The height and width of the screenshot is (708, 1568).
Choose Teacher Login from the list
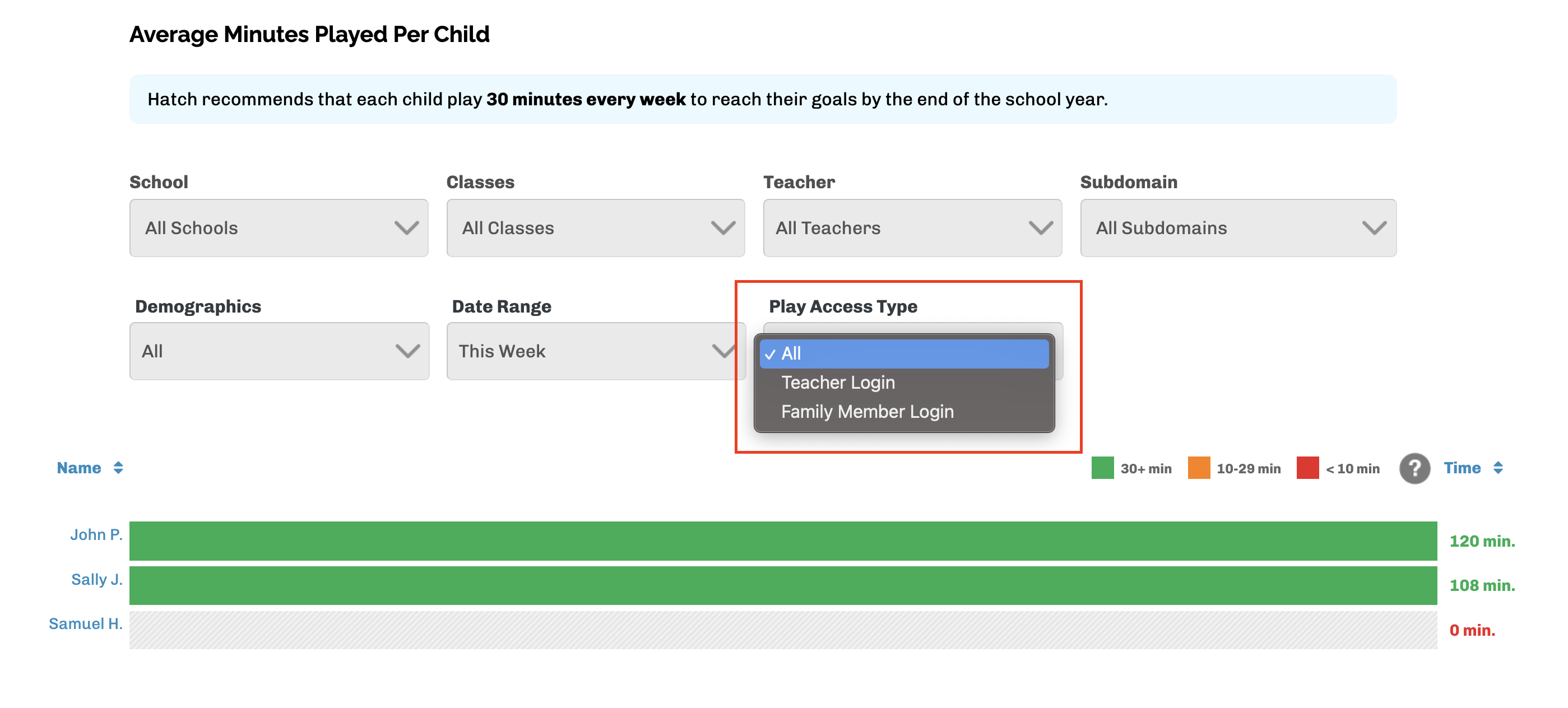click(838, 382)
